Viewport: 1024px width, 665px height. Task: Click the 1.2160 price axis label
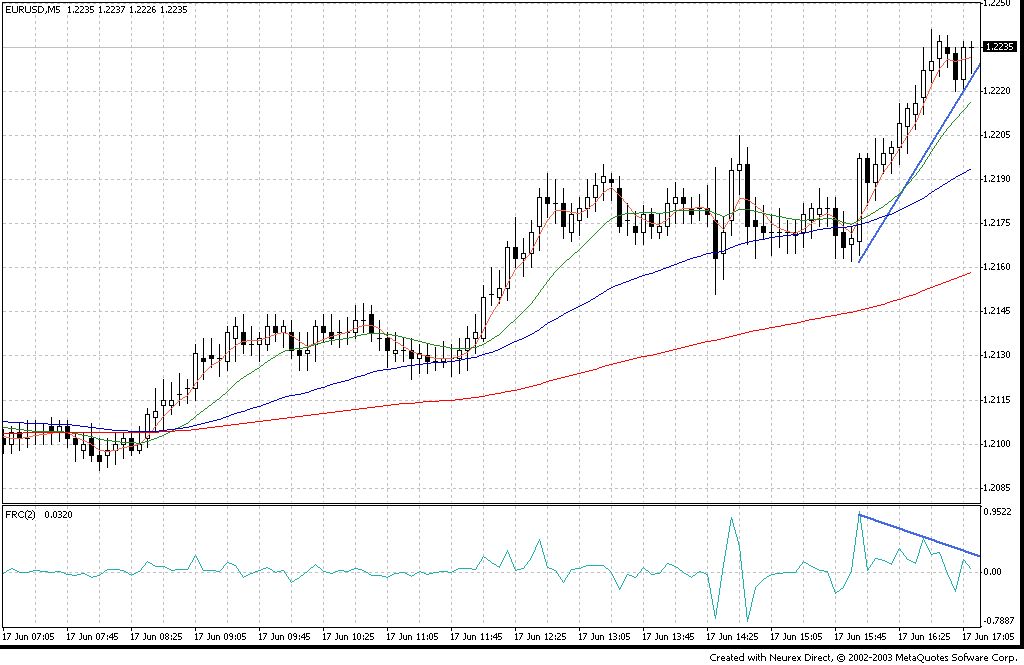coord(997,267)
